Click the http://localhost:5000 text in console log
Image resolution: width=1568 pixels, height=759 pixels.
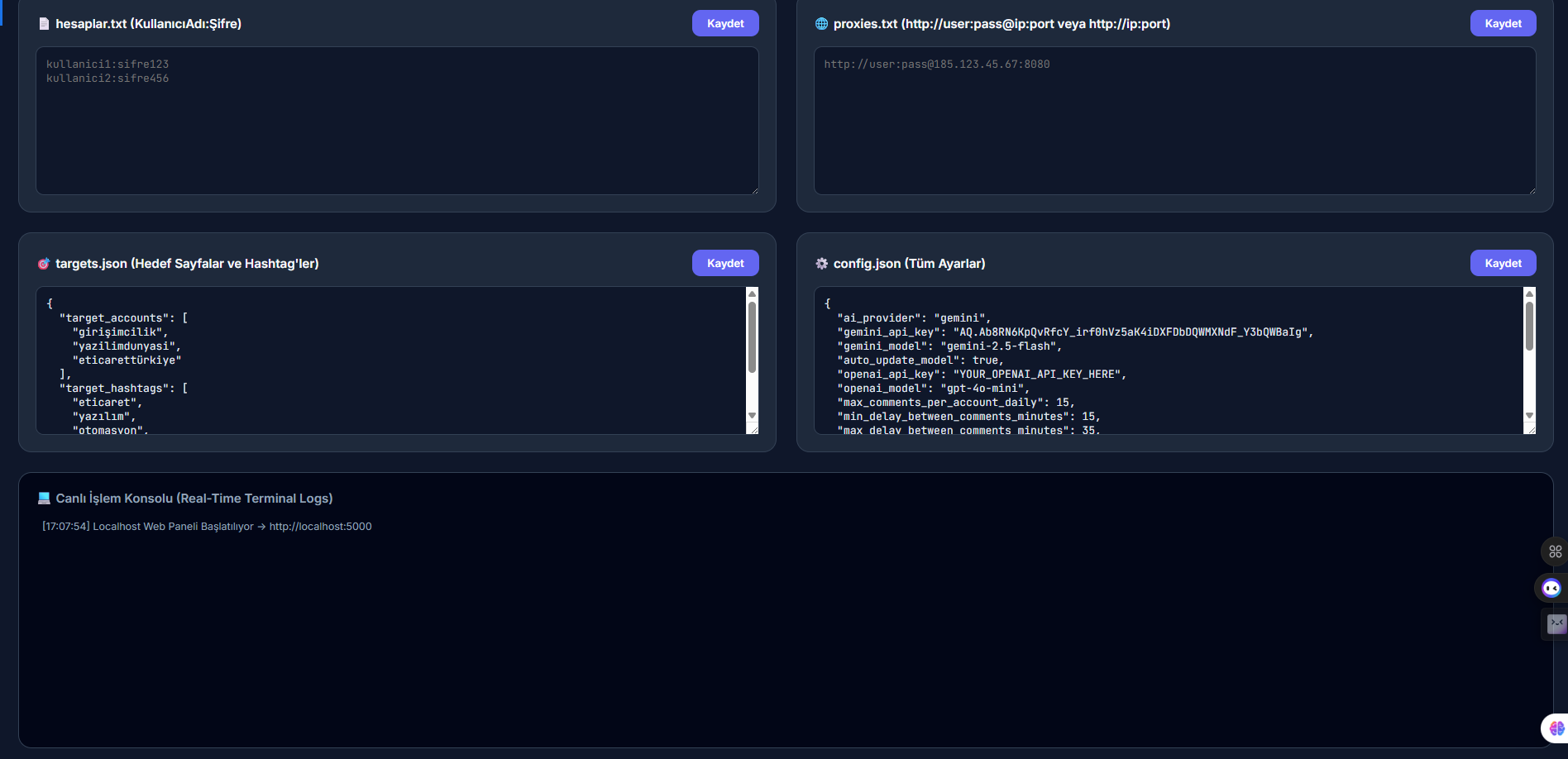(x=320, y=527)
